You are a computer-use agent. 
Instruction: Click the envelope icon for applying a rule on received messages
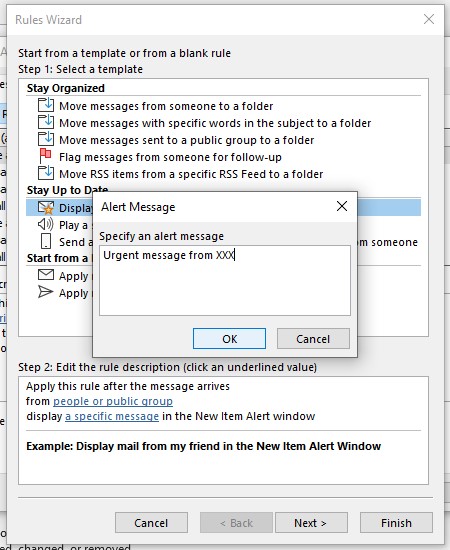click(x=46, y=275)
